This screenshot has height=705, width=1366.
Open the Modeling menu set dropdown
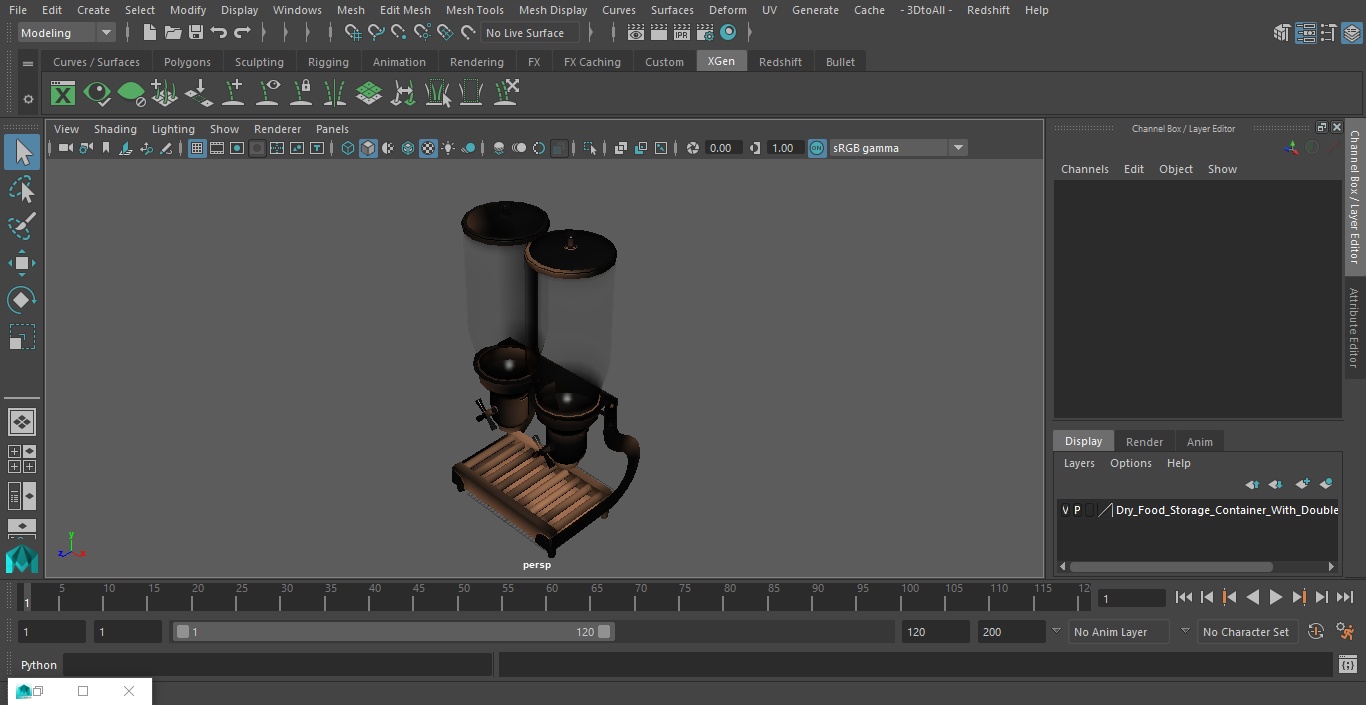66,33
